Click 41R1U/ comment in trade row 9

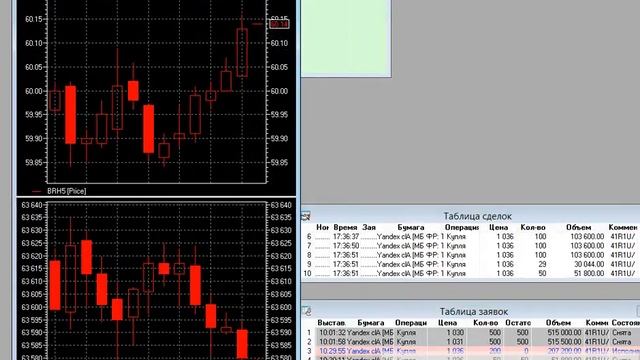tap(623, 264)
